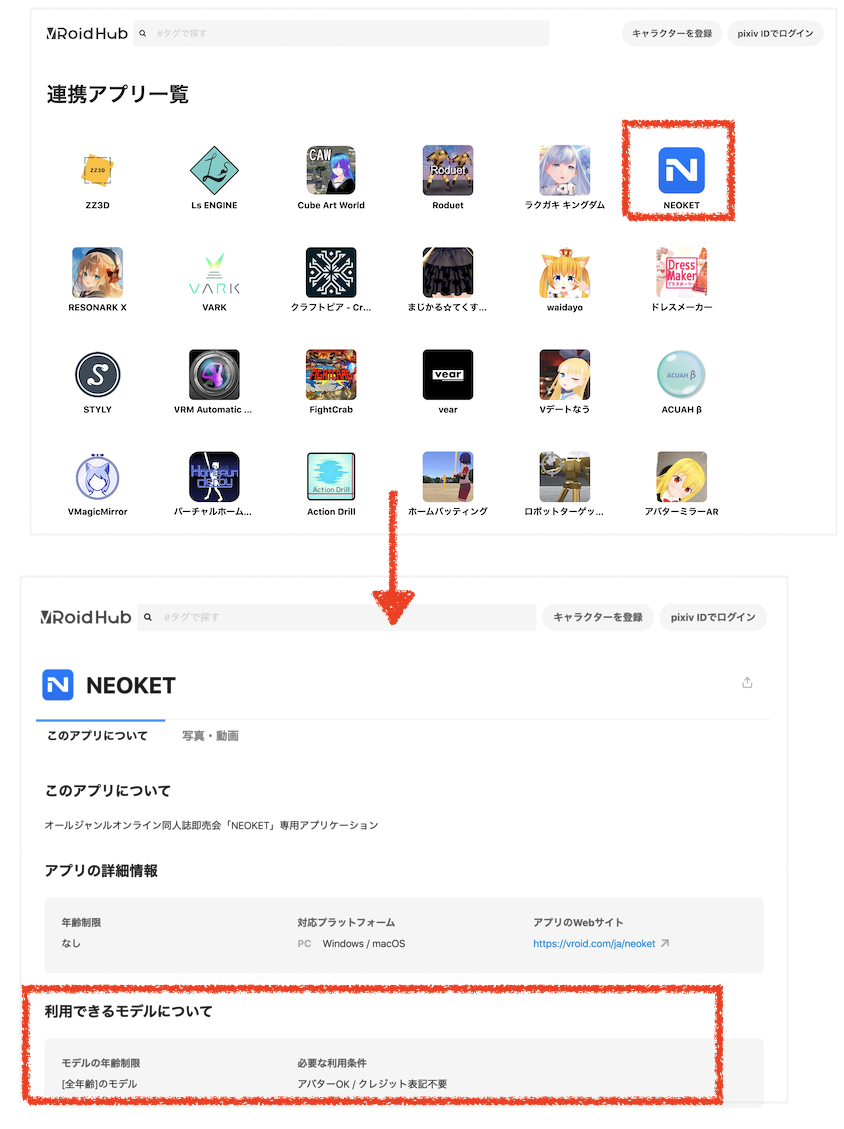This screenshot has height=1129, width=844.
Task: Open the STYLY app icon
Action: [97, 374]
